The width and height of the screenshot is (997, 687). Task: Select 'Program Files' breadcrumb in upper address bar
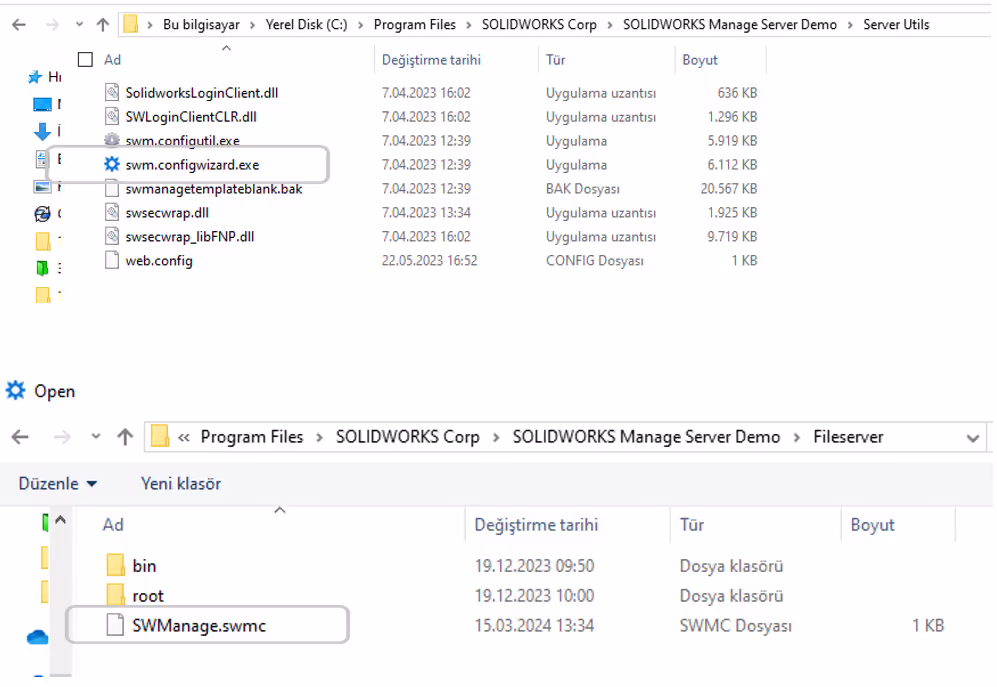click(415, 25)
